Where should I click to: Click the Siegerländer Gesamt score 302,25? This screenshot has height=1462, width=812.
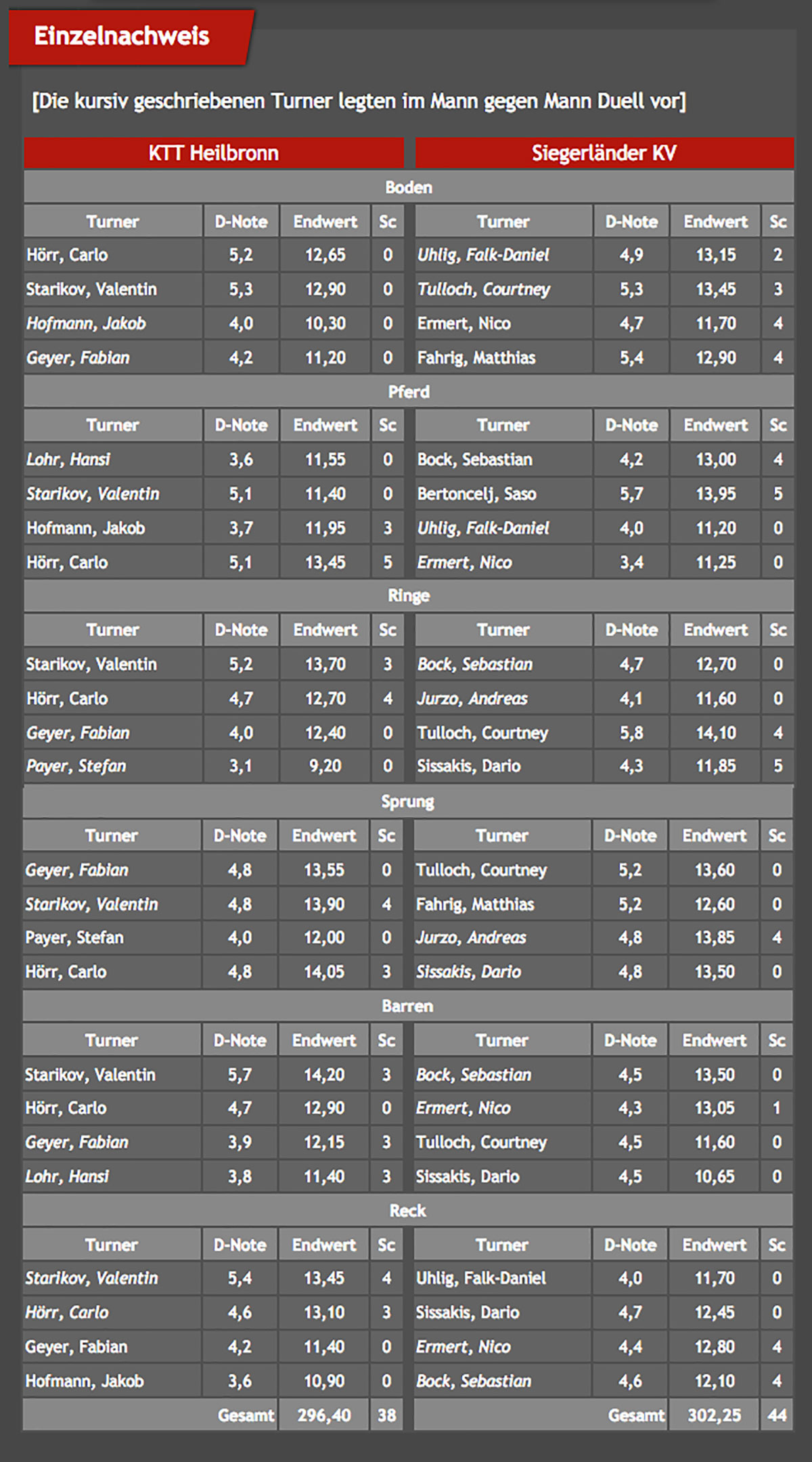coord(714,1415)
